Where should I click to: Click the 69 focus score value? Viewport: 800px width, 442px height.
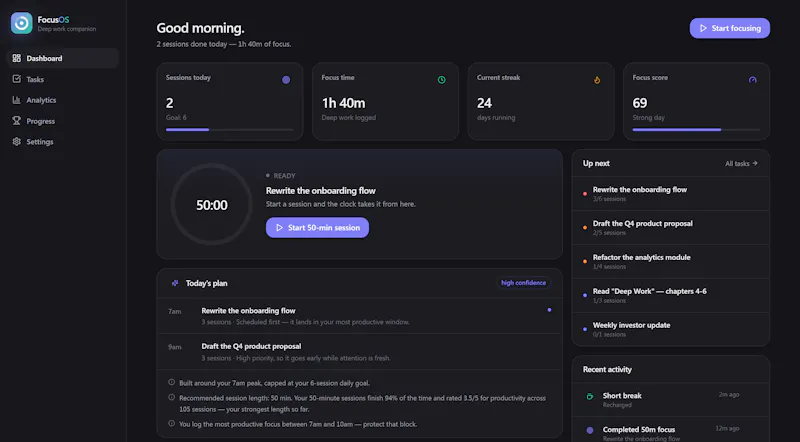pyautogui.click(x=640, y=103)
